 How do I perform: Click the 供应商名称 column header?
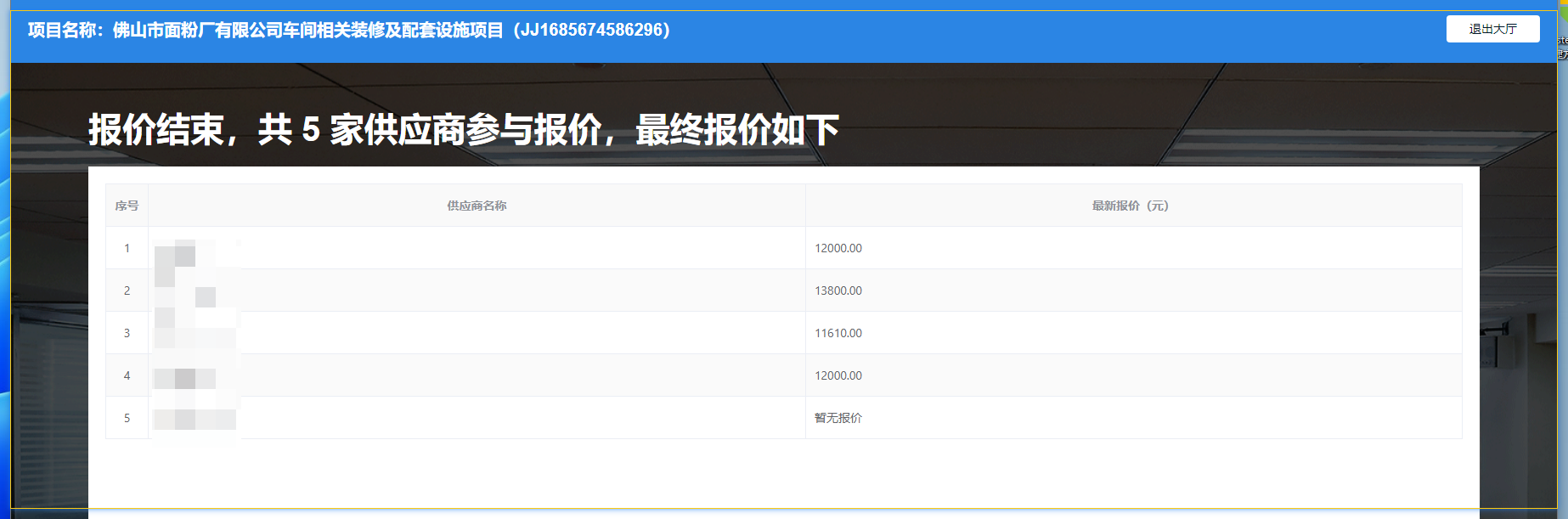(477, 206)
